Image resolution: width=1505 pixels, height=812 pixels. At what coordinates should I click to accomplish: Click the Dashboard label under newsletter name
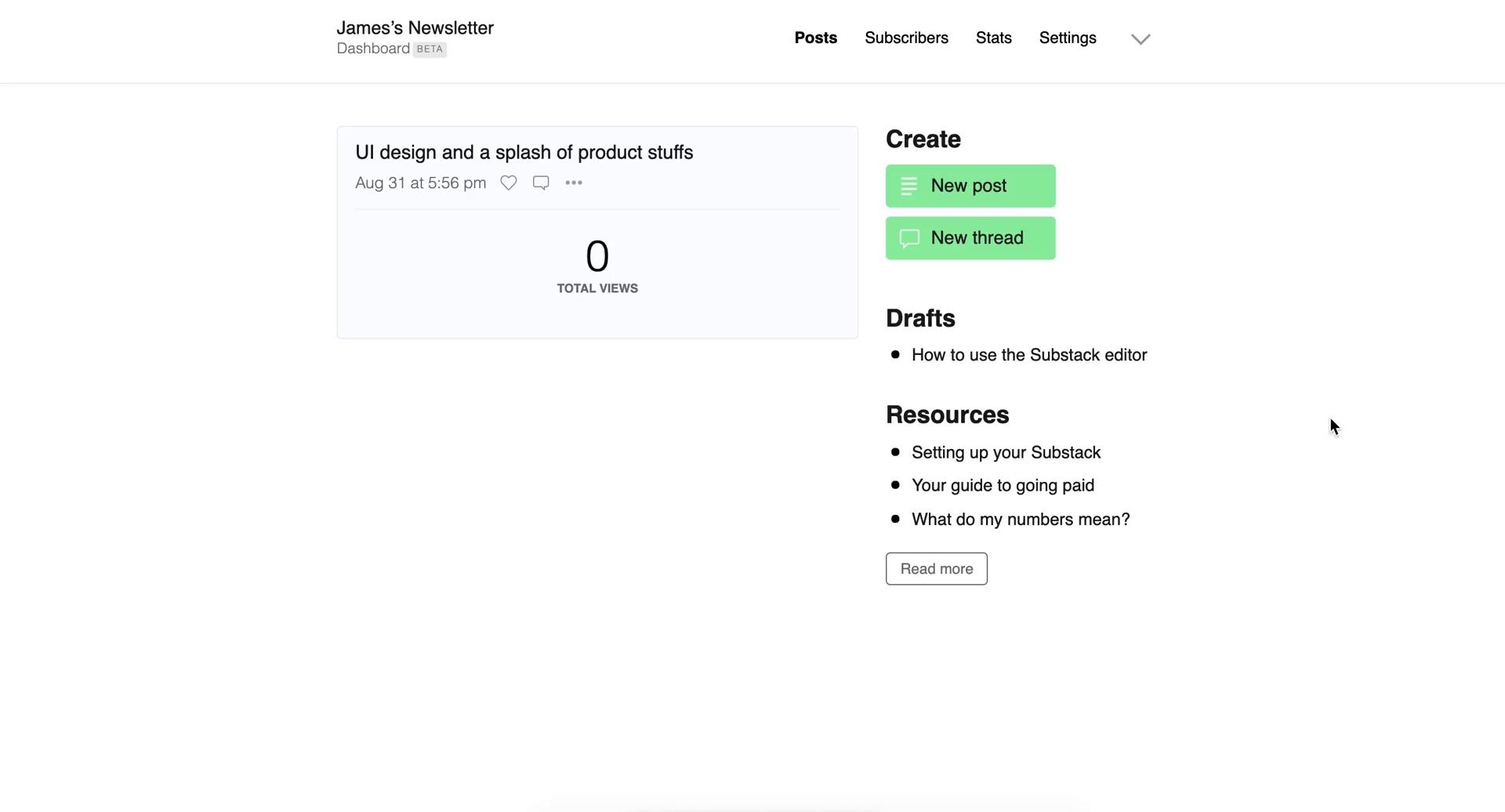(x=373, y=49)
